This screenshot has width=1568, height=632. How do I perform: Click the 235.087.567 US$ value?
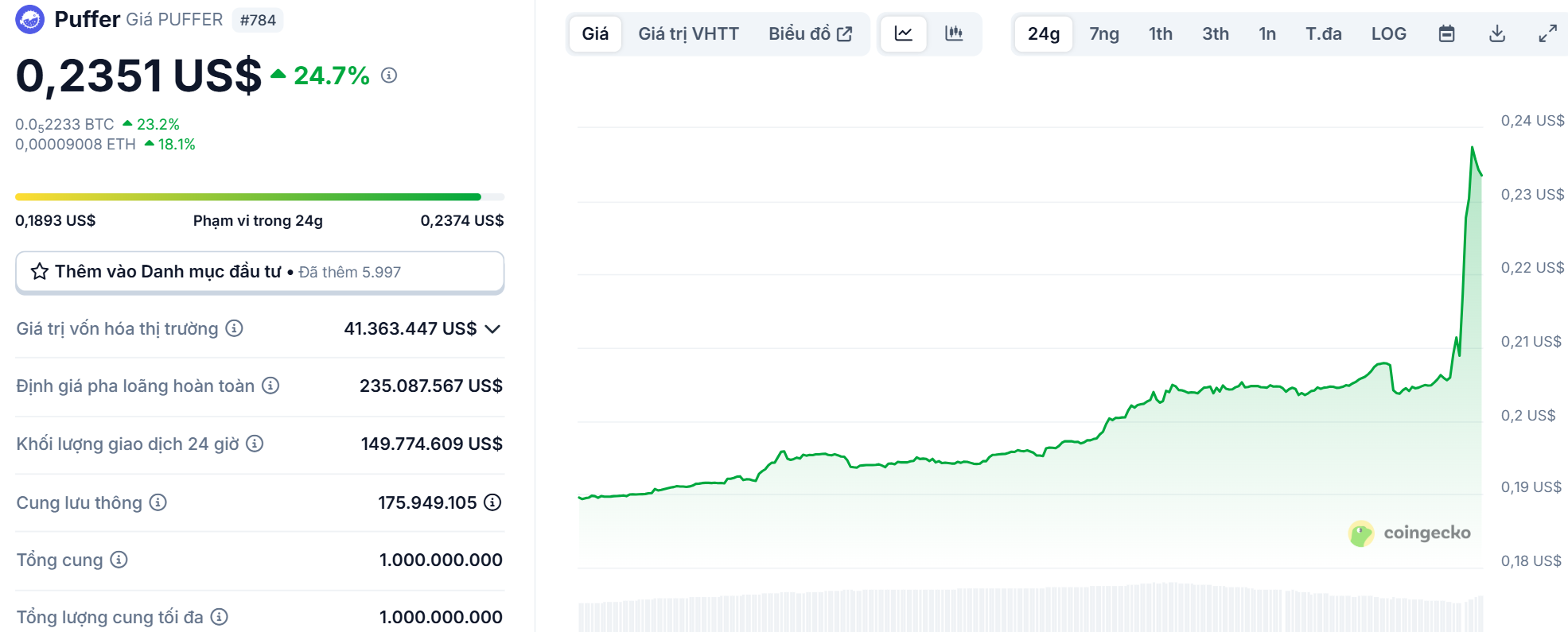click(x=431, y=386)
